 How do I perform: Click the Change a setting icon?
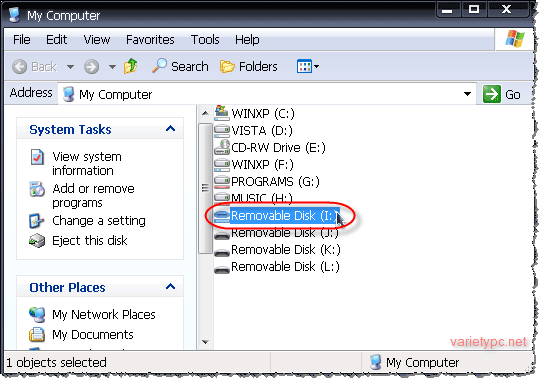[36, 221]
